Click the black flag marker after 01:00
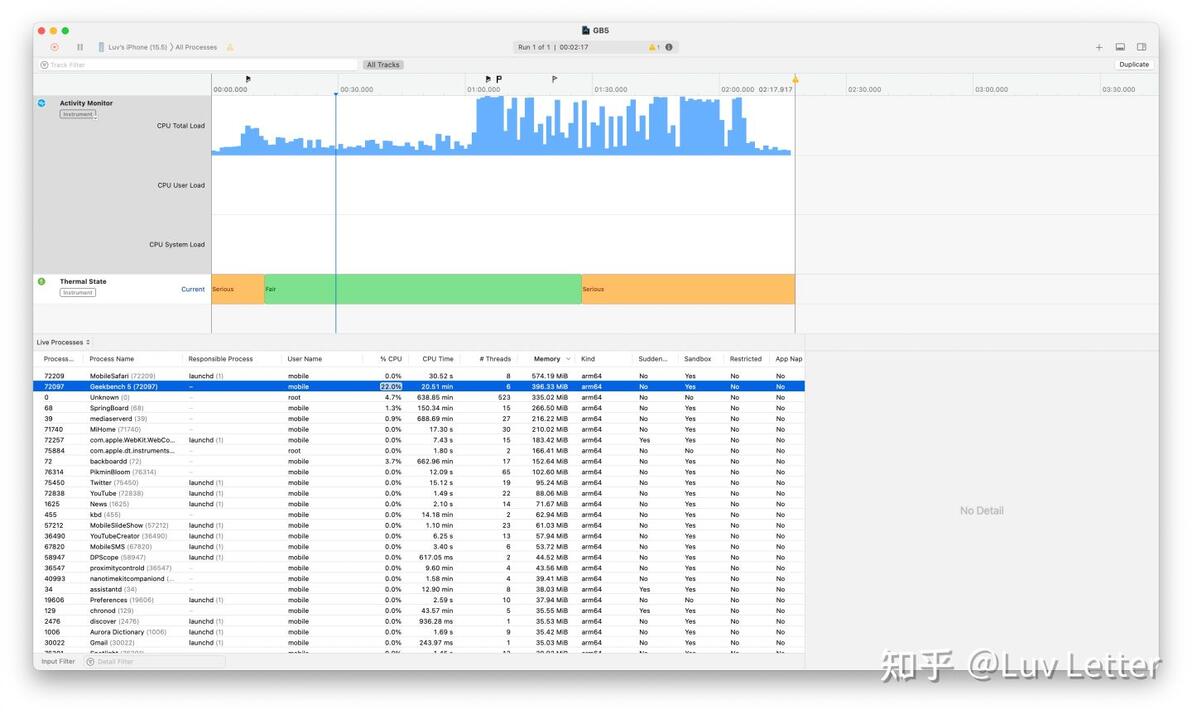This screenshot has height=714, width=1192. (488, 79)
